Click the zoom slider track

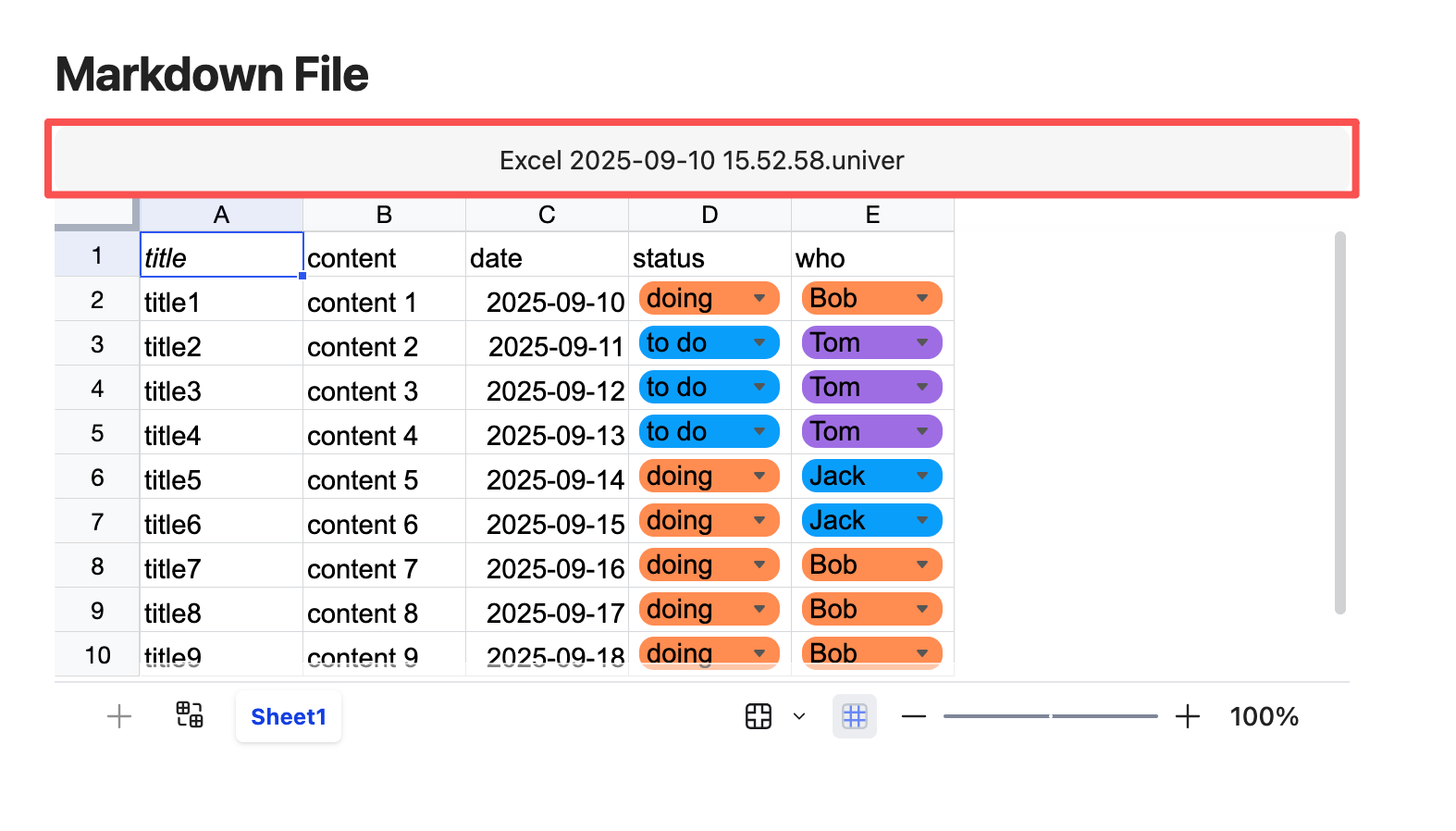click(x=1050, y=716)
